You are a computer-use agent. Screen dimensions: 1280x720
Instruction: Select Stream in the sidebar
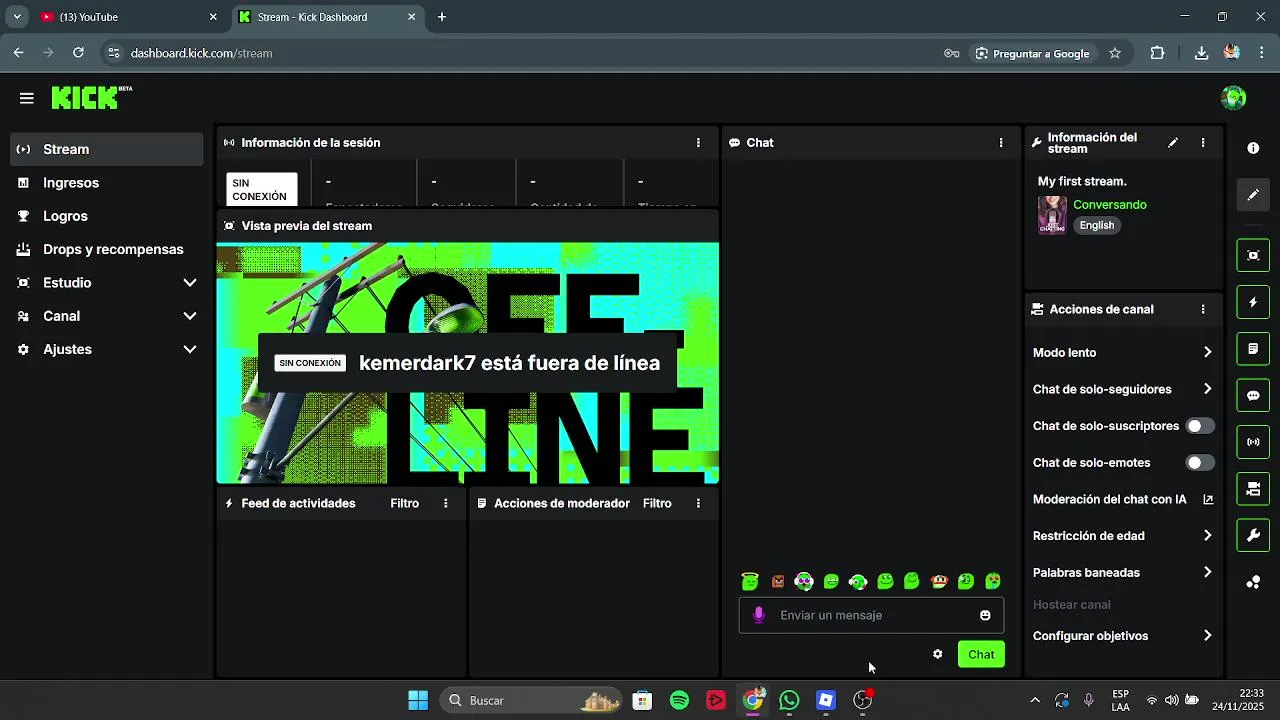click(108, 149)
